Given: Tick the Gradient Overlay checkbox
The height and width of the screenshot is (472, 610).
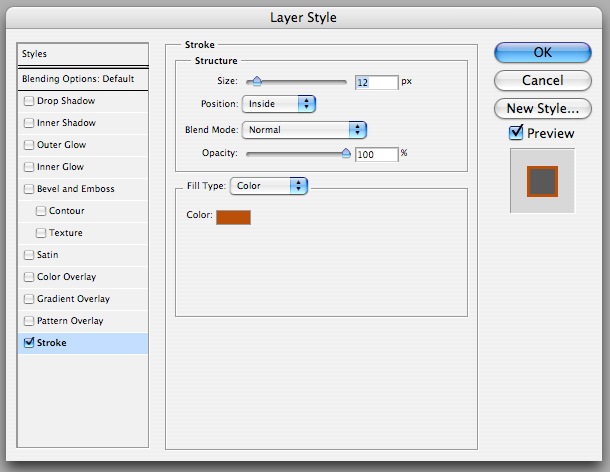Looking at the screenshot, I should (27, 299).
